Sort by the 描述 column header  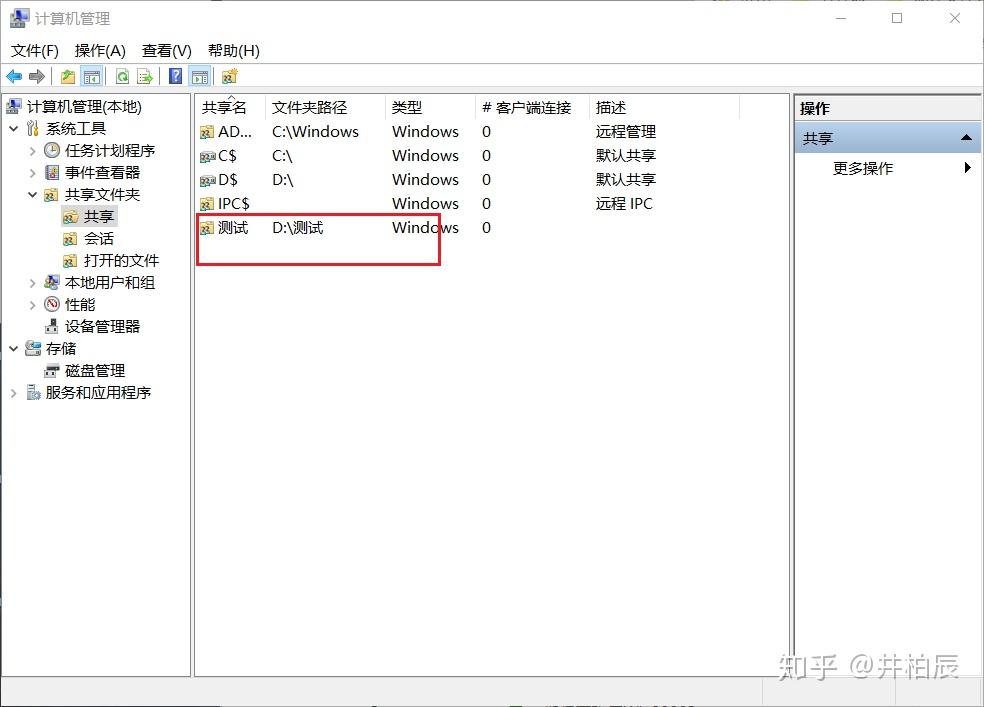(665, 107)
